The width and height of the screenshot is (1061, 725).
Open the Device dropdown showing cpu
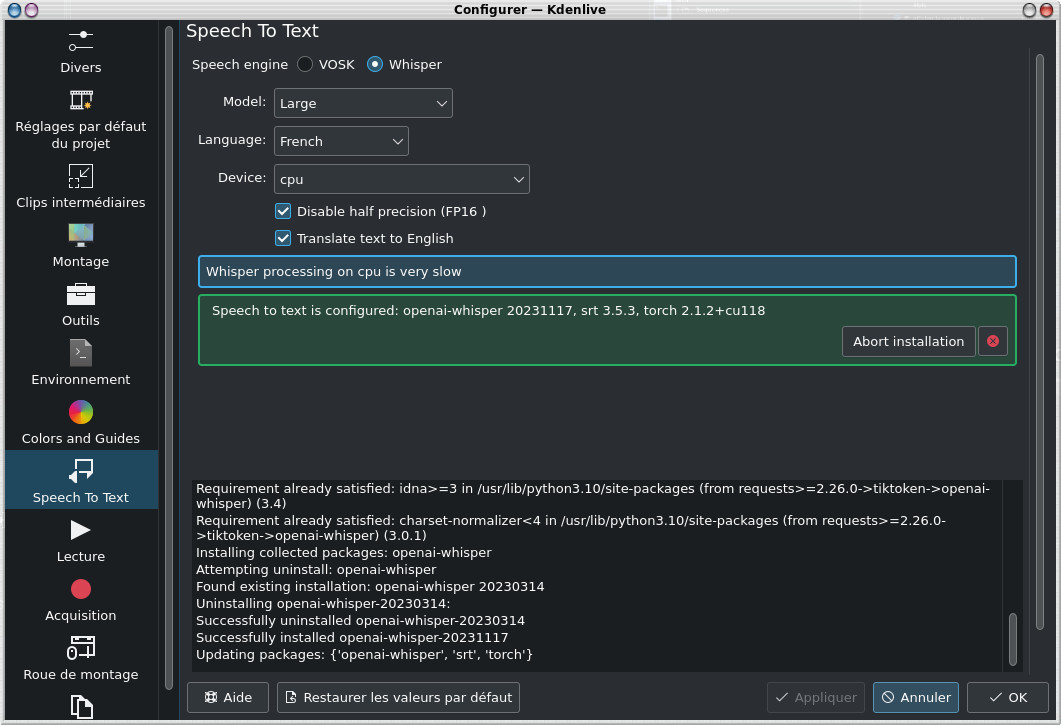tap(401, 179)
